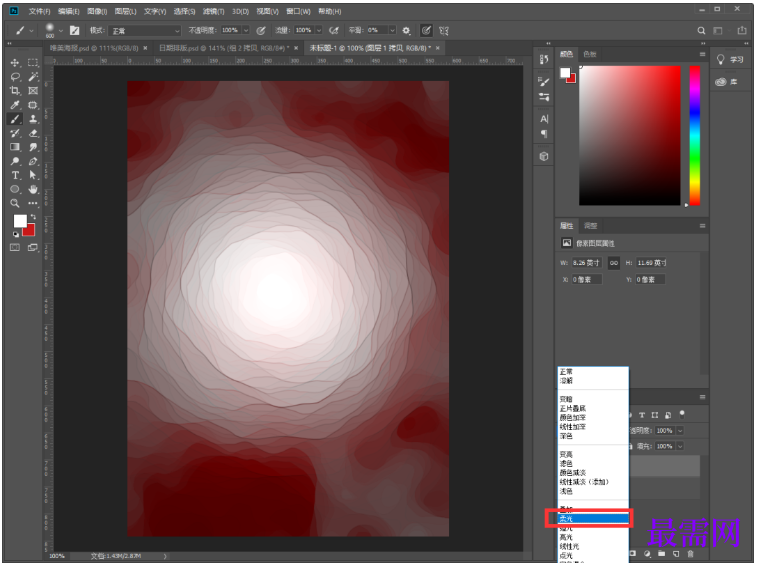Open the brush mode 正常 dropdown
The width and height of the screenshot is (759, 564).
coord(143,30)
